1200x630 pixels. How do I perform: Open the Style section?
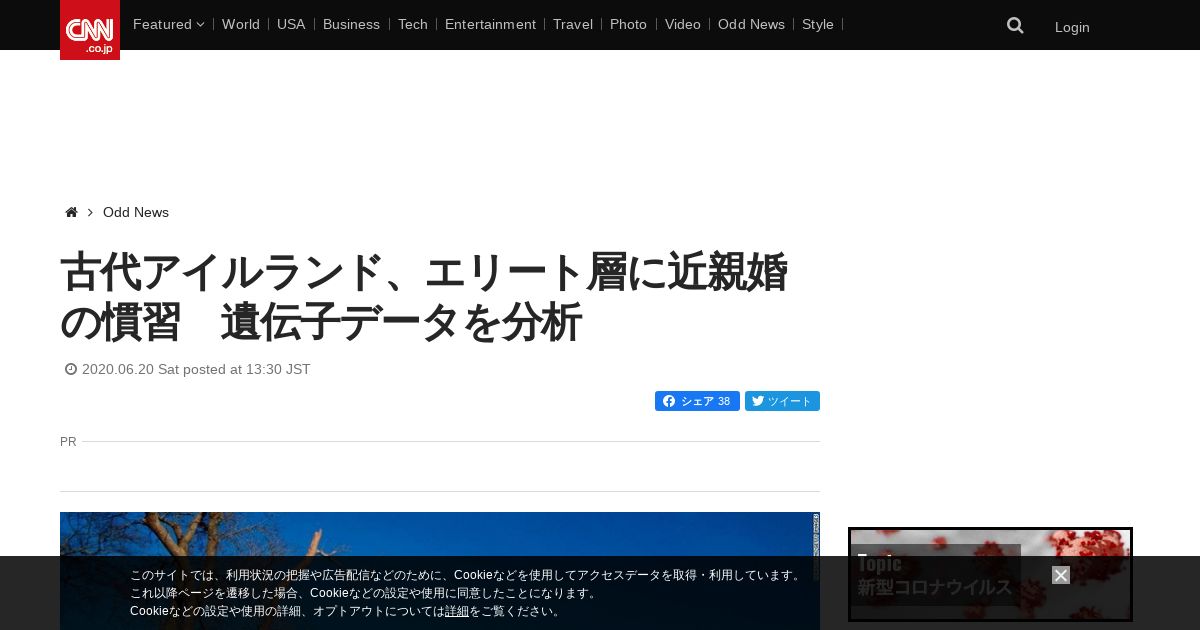[x=818, y=24]
